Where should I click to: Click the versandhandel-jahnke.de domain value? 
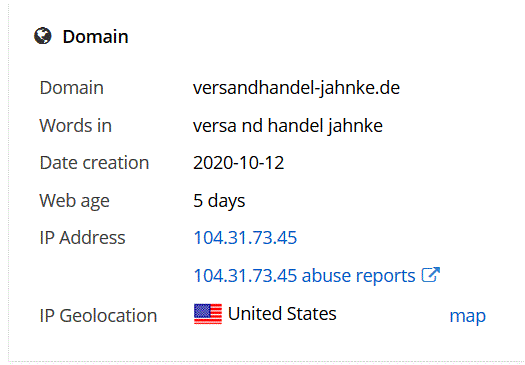click(x=296, y=88)
